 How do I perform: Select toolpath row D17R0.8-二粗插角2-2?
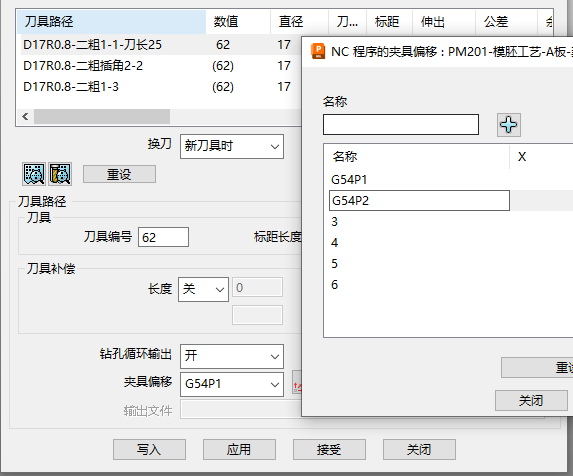coord(159,66)
